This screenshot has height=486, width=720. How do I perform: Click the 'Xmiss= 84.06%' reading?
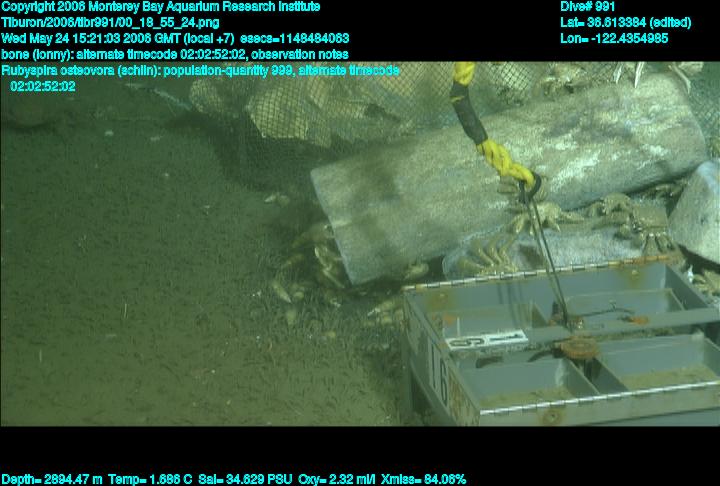[x=423, y=480]
